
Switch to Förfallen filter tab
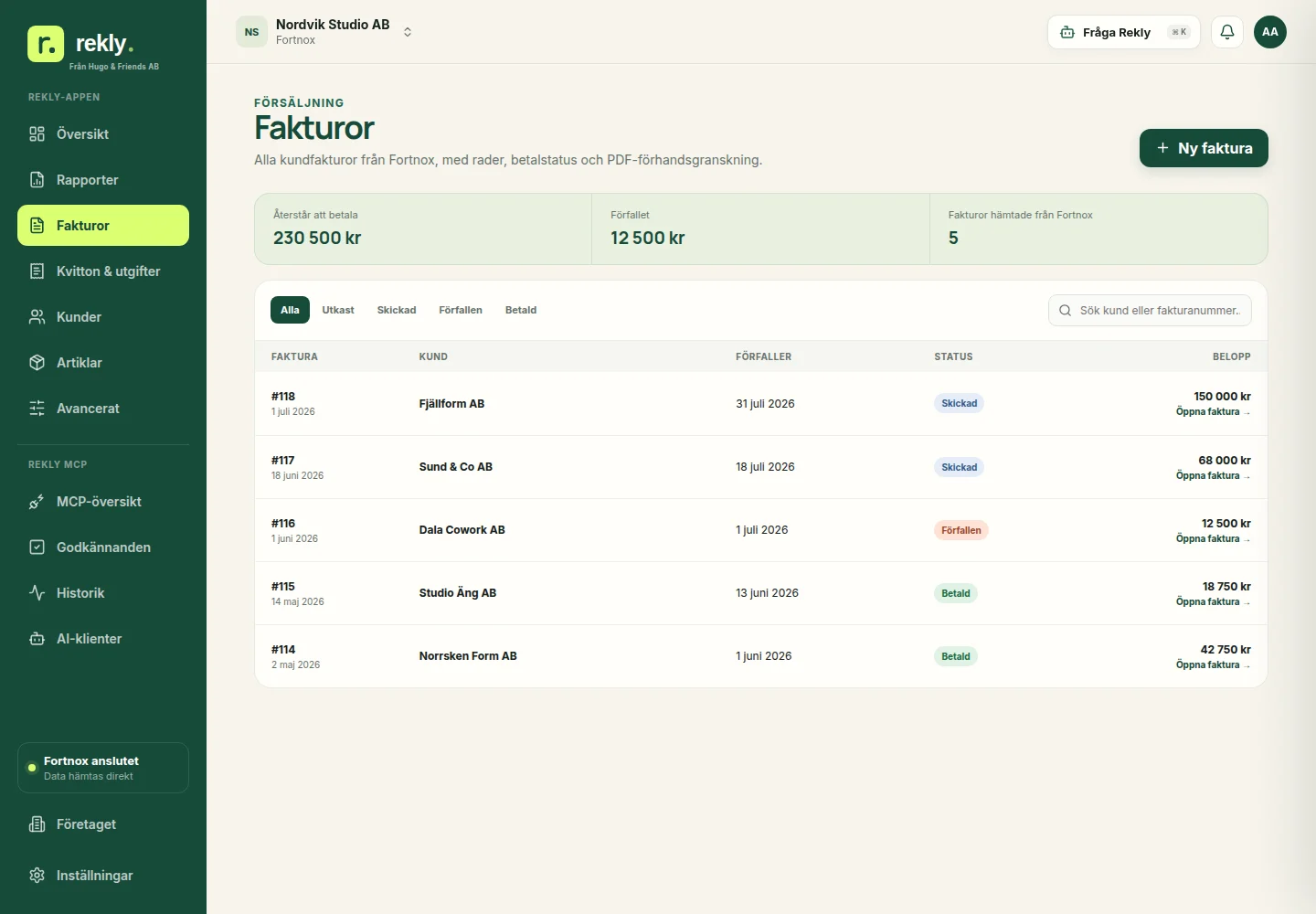coord(461,310)
